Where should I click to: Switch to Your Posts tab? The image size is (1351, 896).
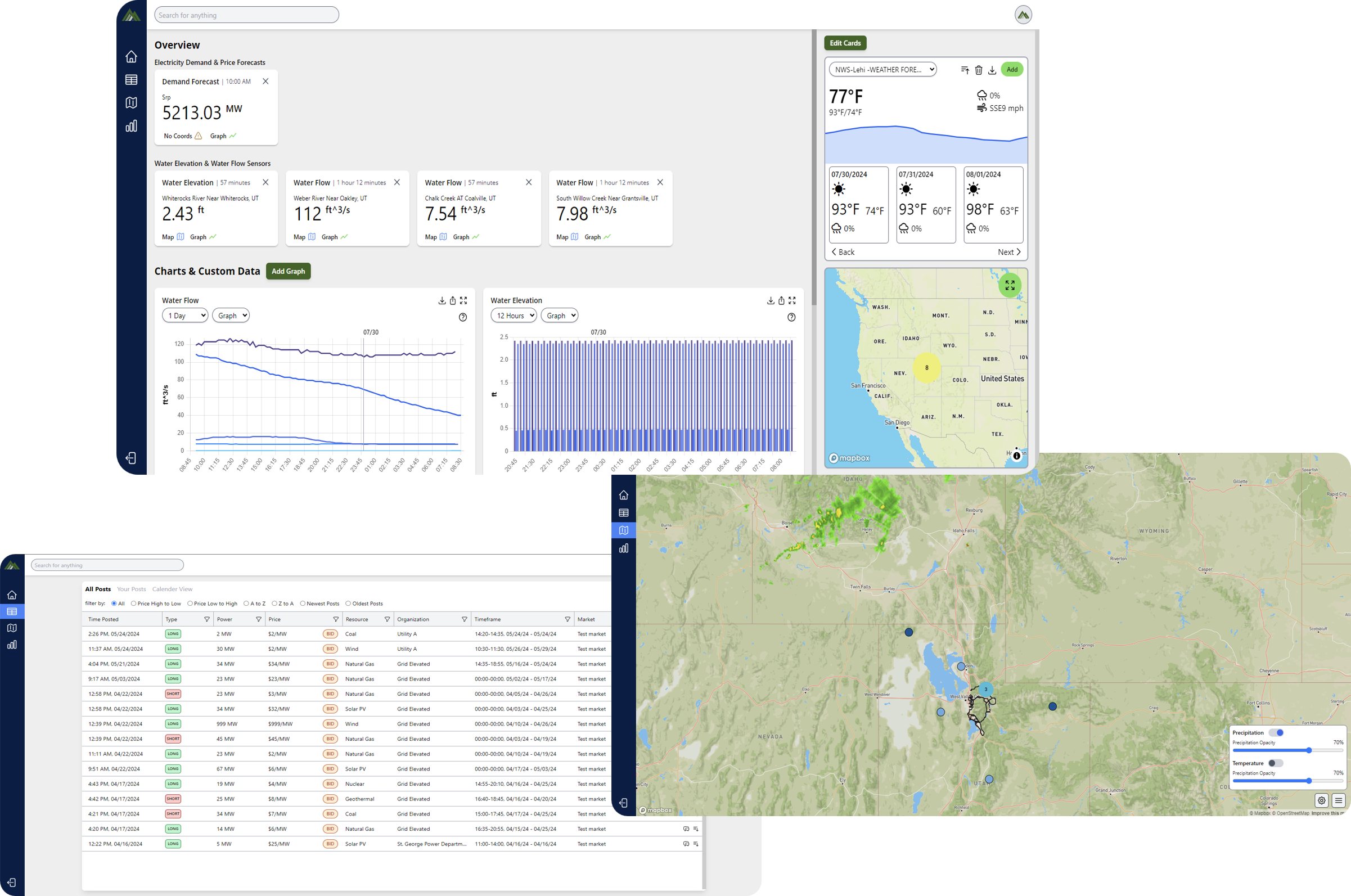point(132,589)
